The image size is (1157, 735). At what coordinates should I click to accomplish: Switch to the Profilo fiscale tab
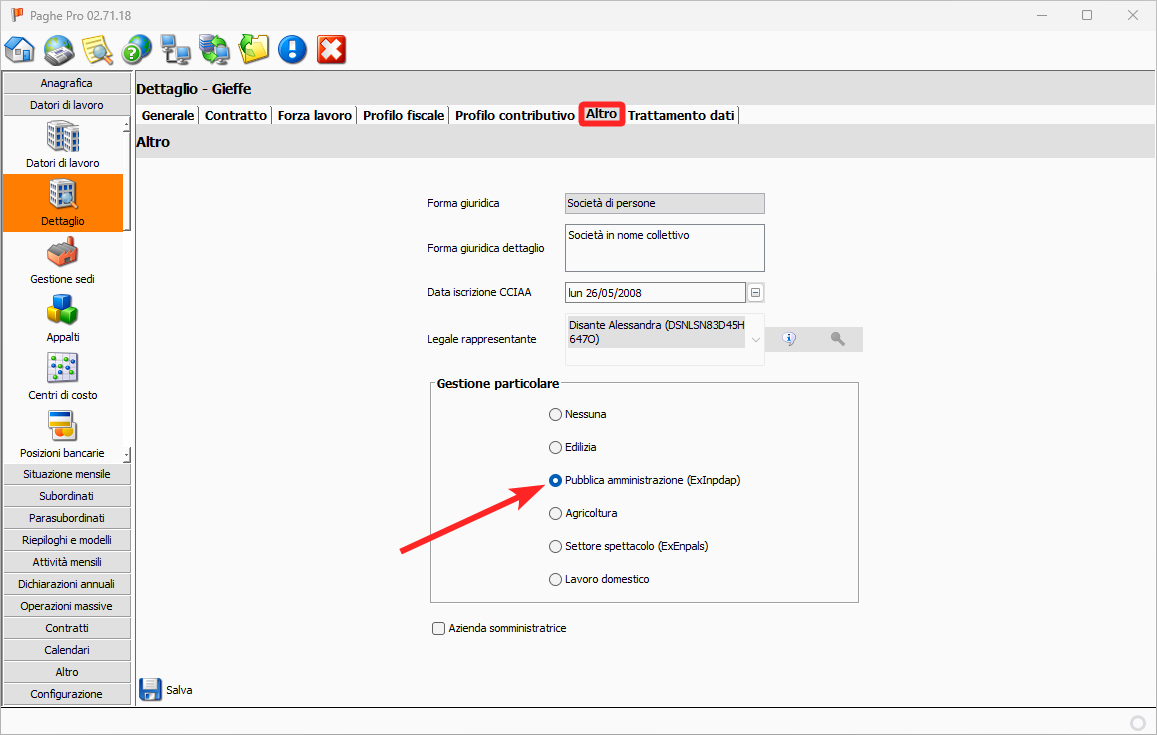tap(403, 115)
